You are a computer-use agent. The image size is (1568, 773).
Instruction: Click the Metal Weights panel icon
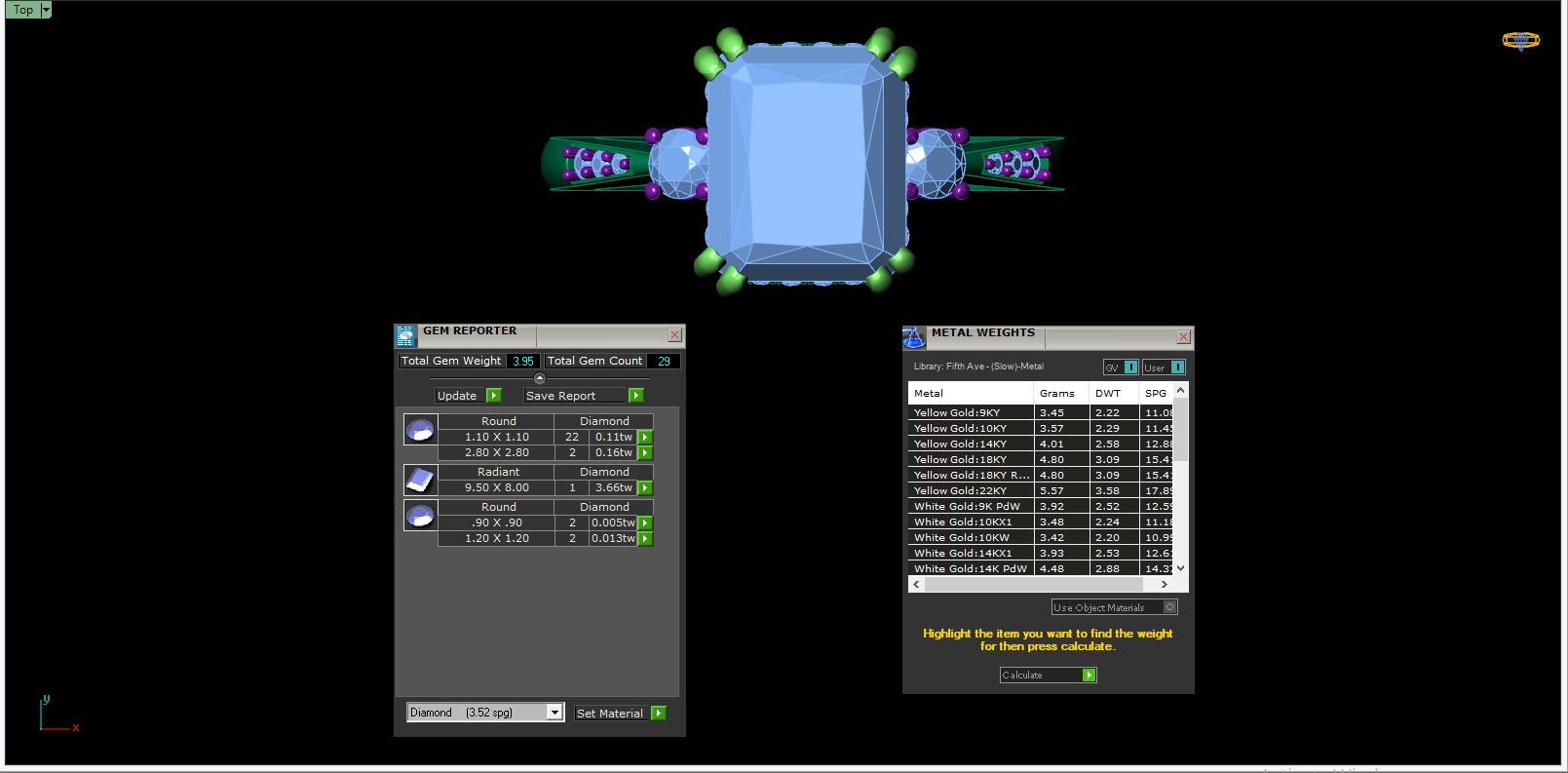point(913,337)
